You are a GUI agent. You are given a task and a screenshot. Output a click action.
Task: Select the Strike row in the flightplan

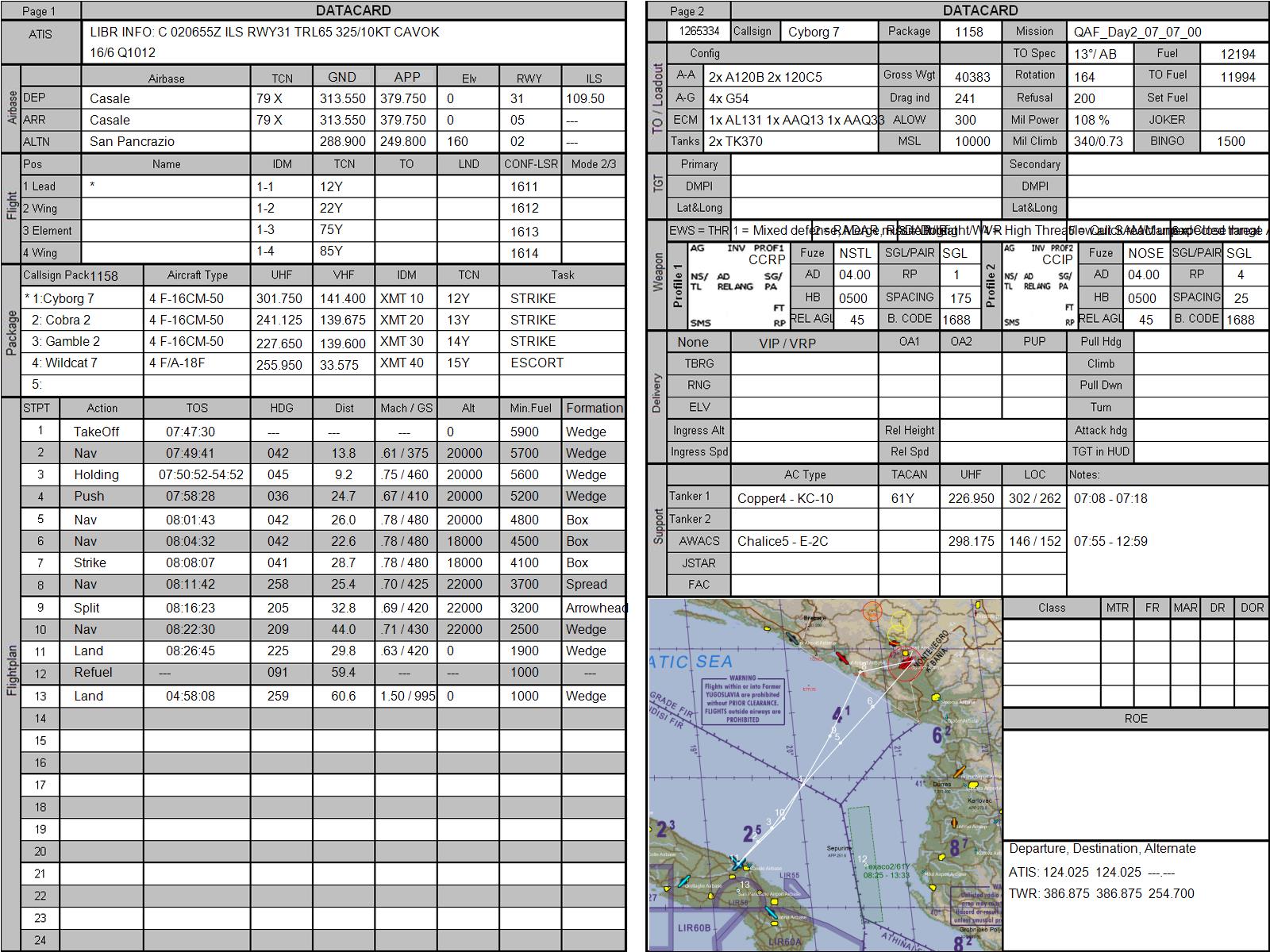(323, 562)
